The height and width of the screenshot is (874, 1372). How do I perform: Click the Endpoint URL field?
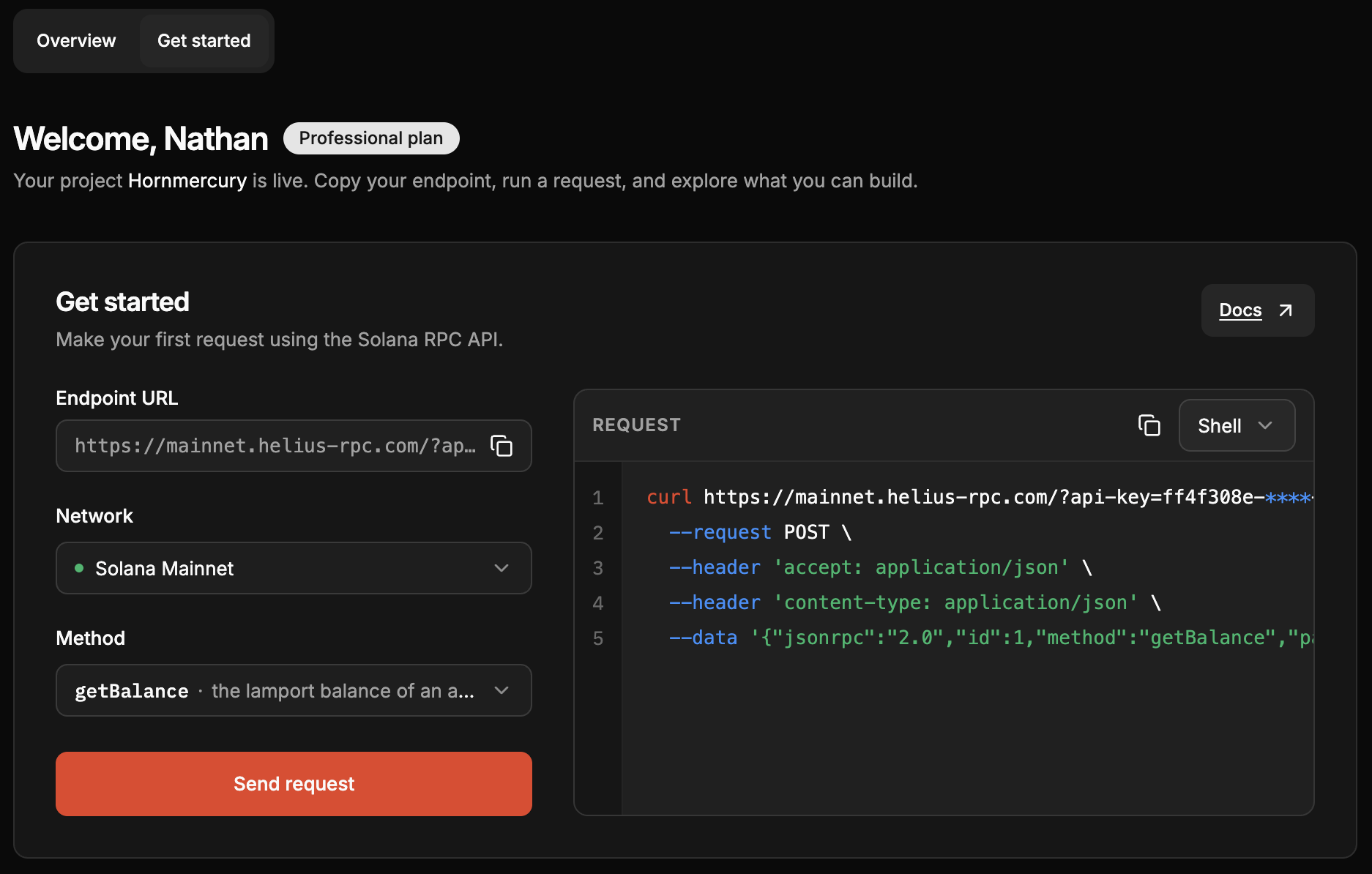point(294,446)
